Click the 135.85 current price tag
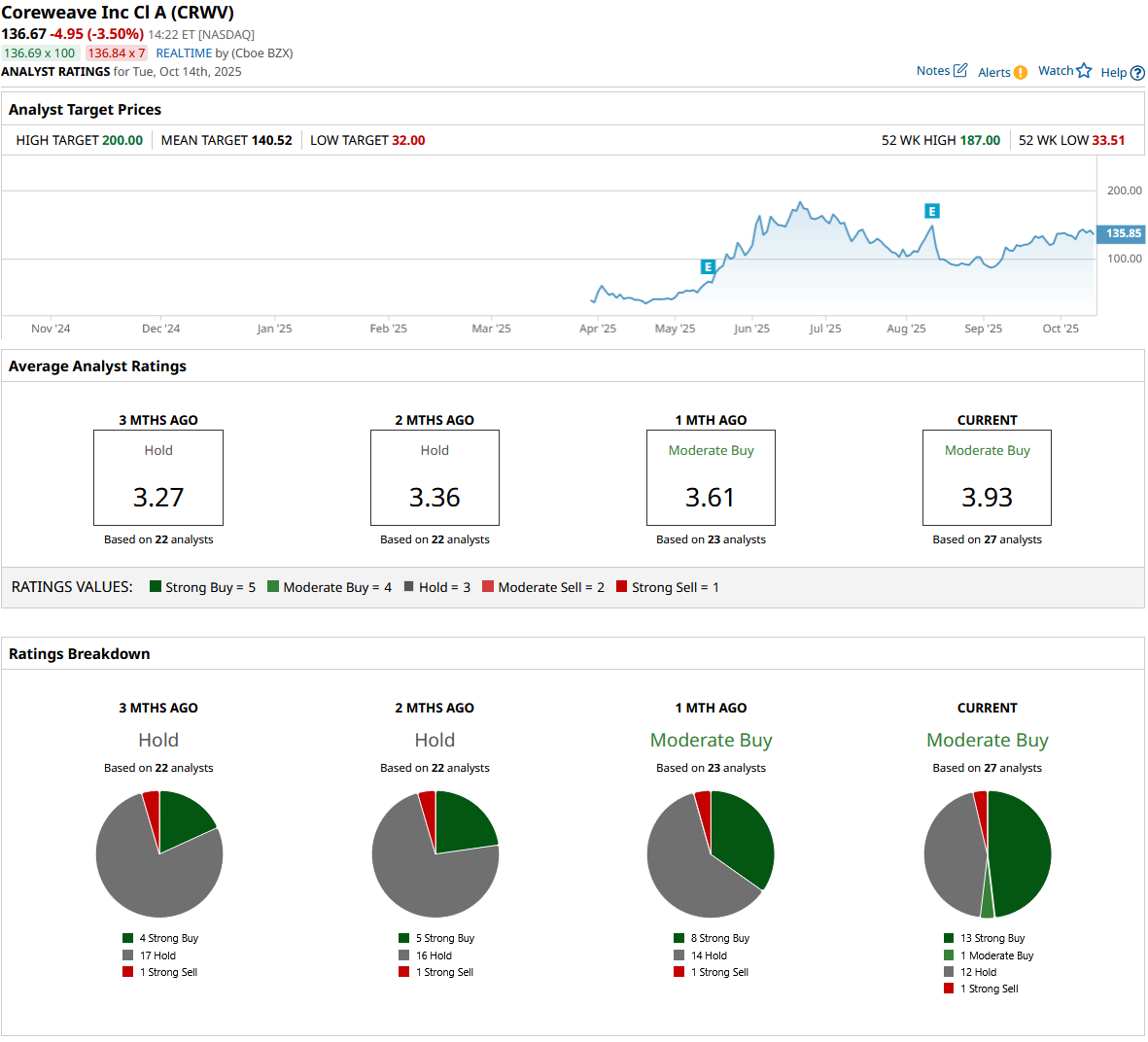The width and height of the screenshot is (1148, 1042). [1122, 233]
